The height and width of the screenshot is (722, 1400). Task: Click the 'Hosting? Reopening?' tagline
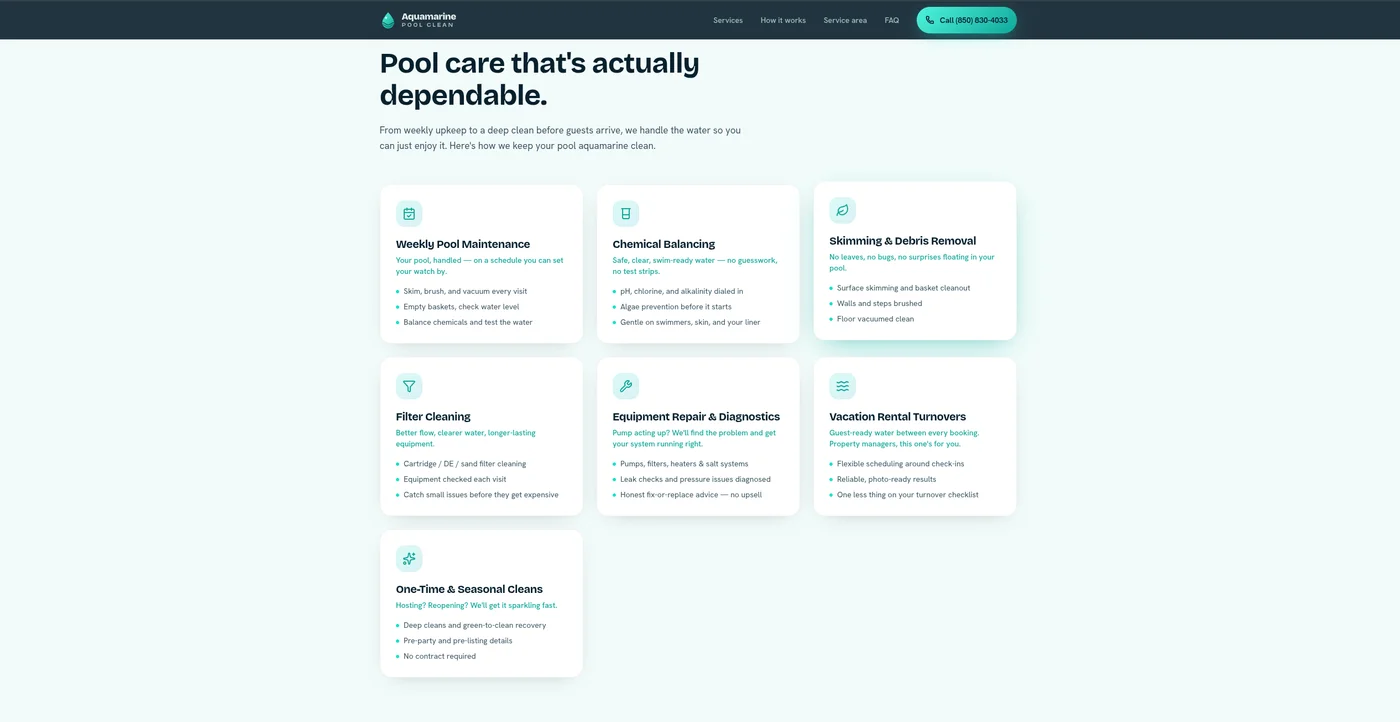pos(476,605)
